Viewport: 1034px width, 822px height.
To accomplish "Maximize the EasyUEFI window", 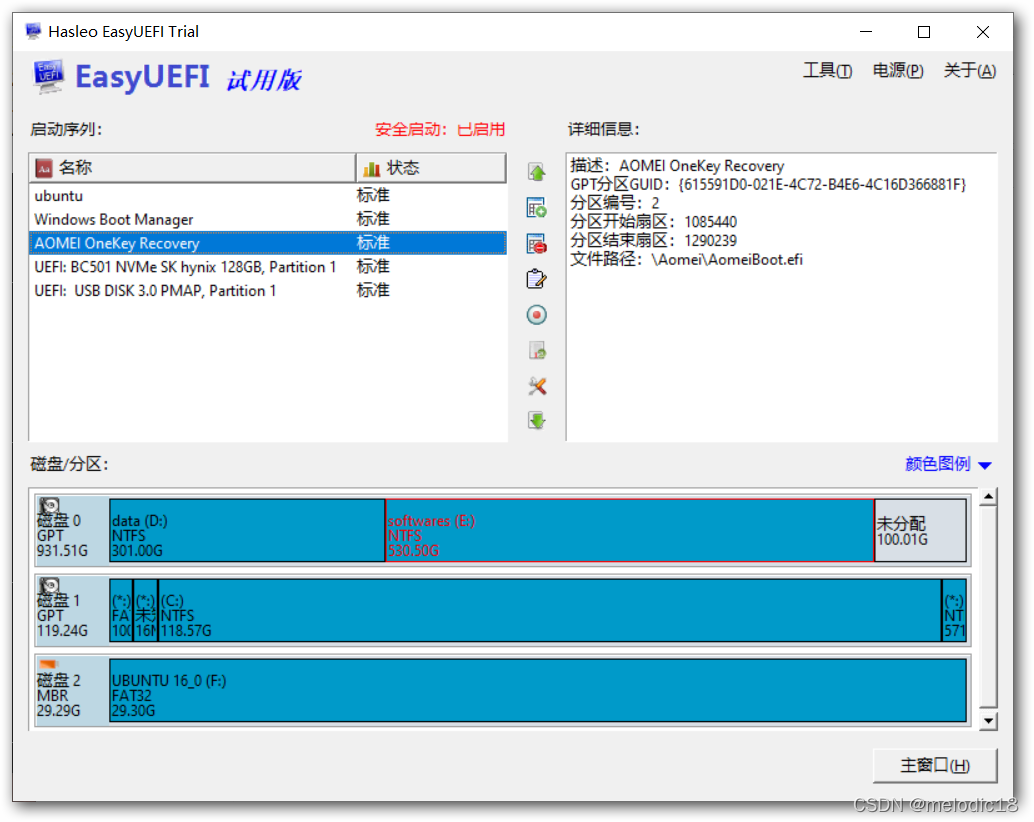I will coord(924,32).
